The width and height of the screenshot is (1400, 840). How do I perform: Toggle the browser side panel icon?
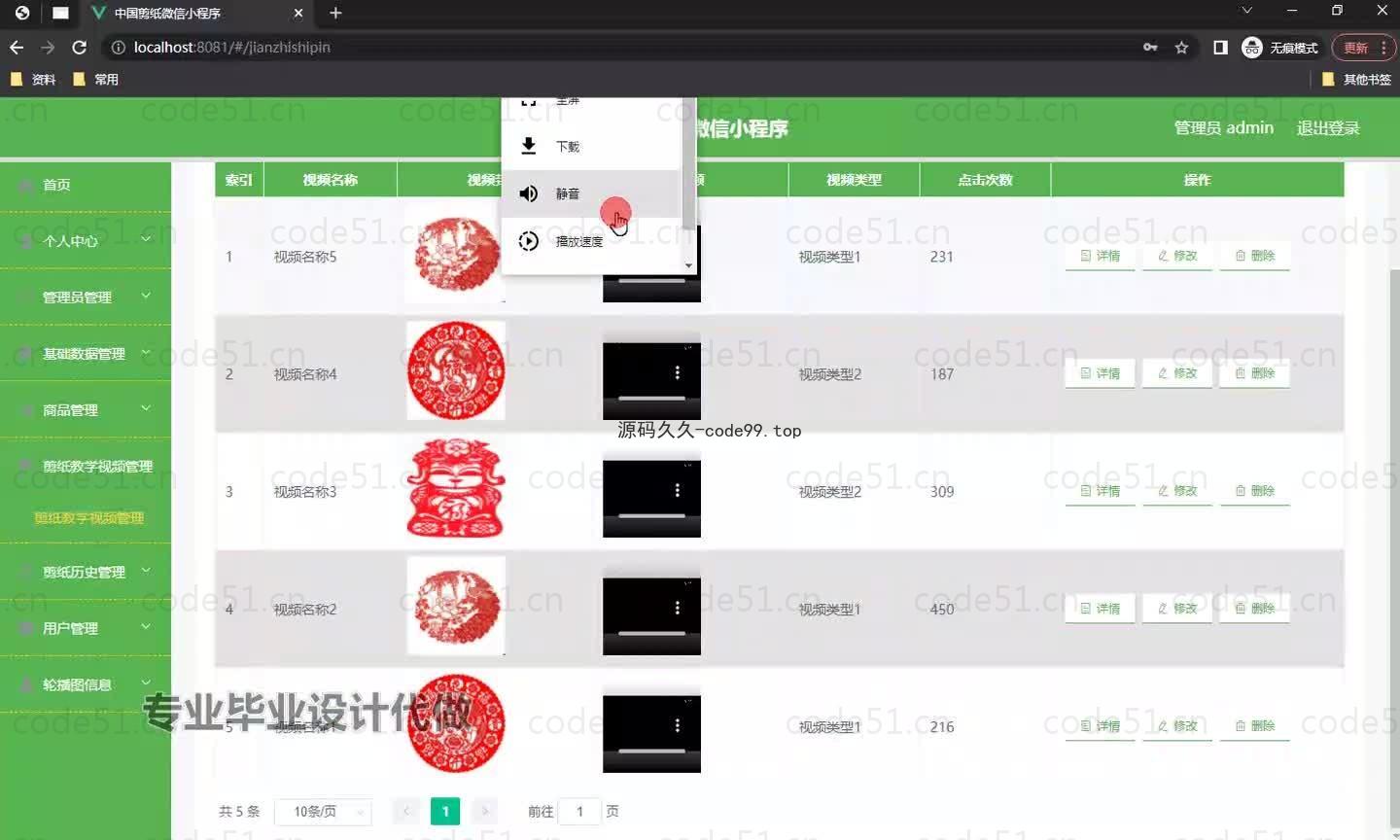click(x=1220, y=47)
